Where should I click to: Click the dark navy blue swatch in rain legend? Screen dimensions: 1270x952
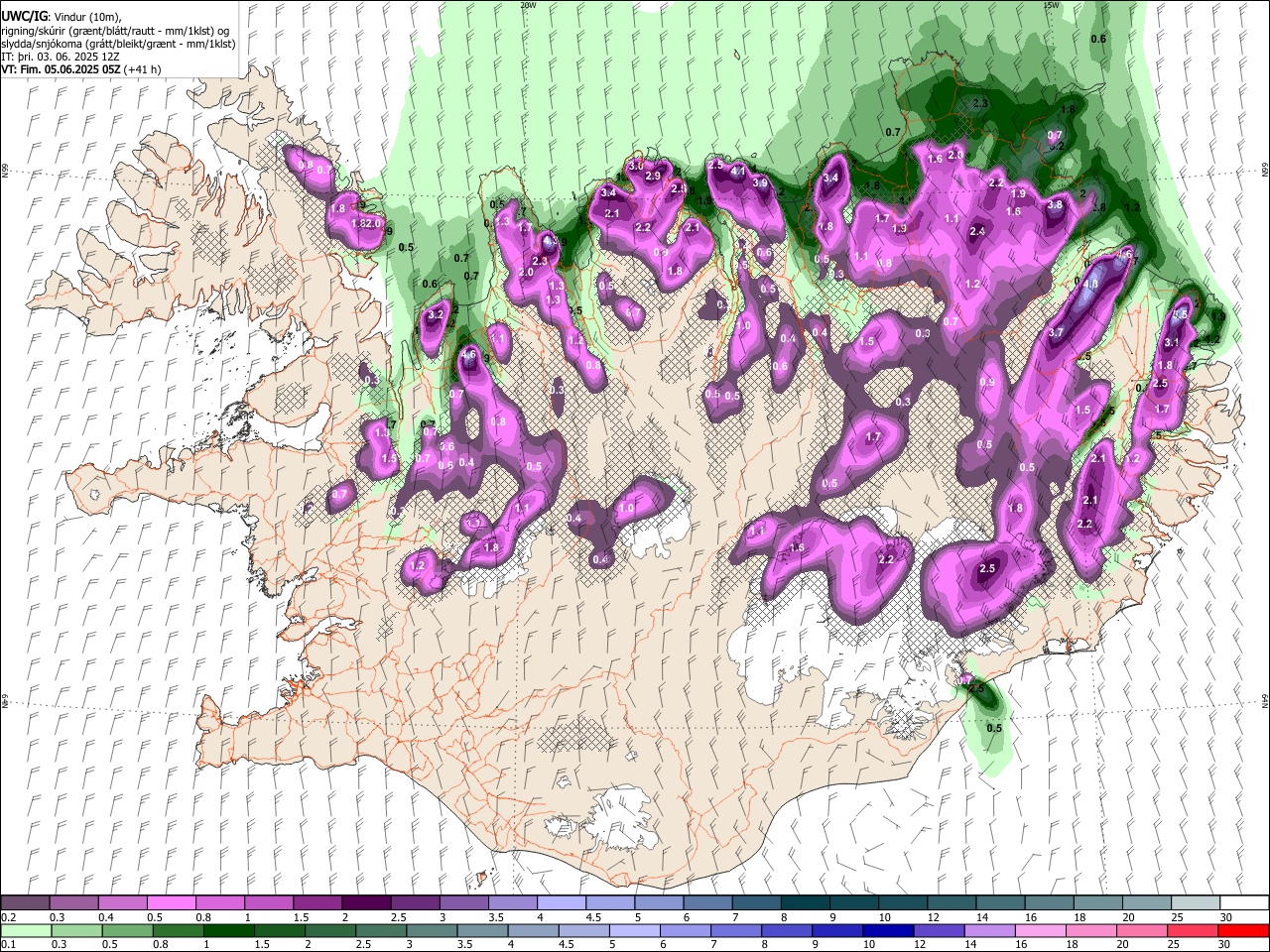886,930
